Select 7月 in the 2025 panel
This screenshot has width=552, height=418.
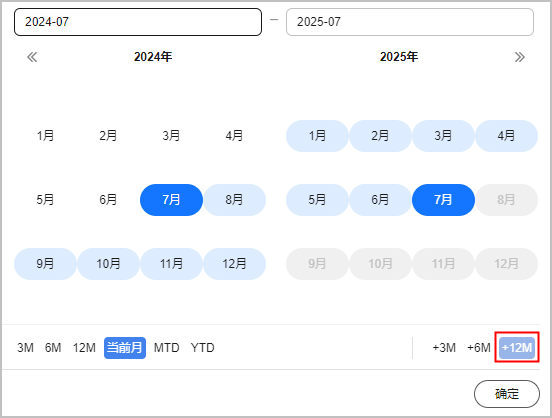click(x=443, y=200)
